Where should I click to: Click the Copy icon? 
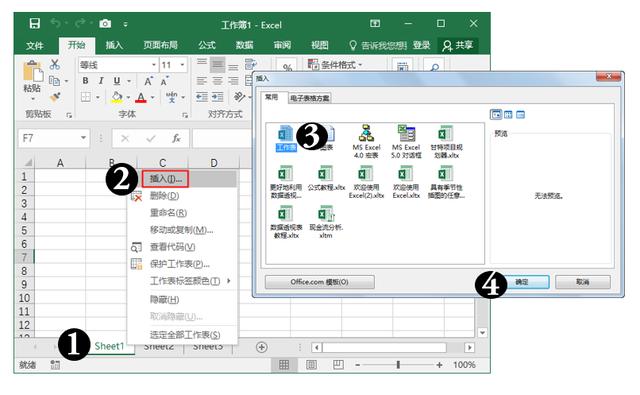tap(54, 81)
